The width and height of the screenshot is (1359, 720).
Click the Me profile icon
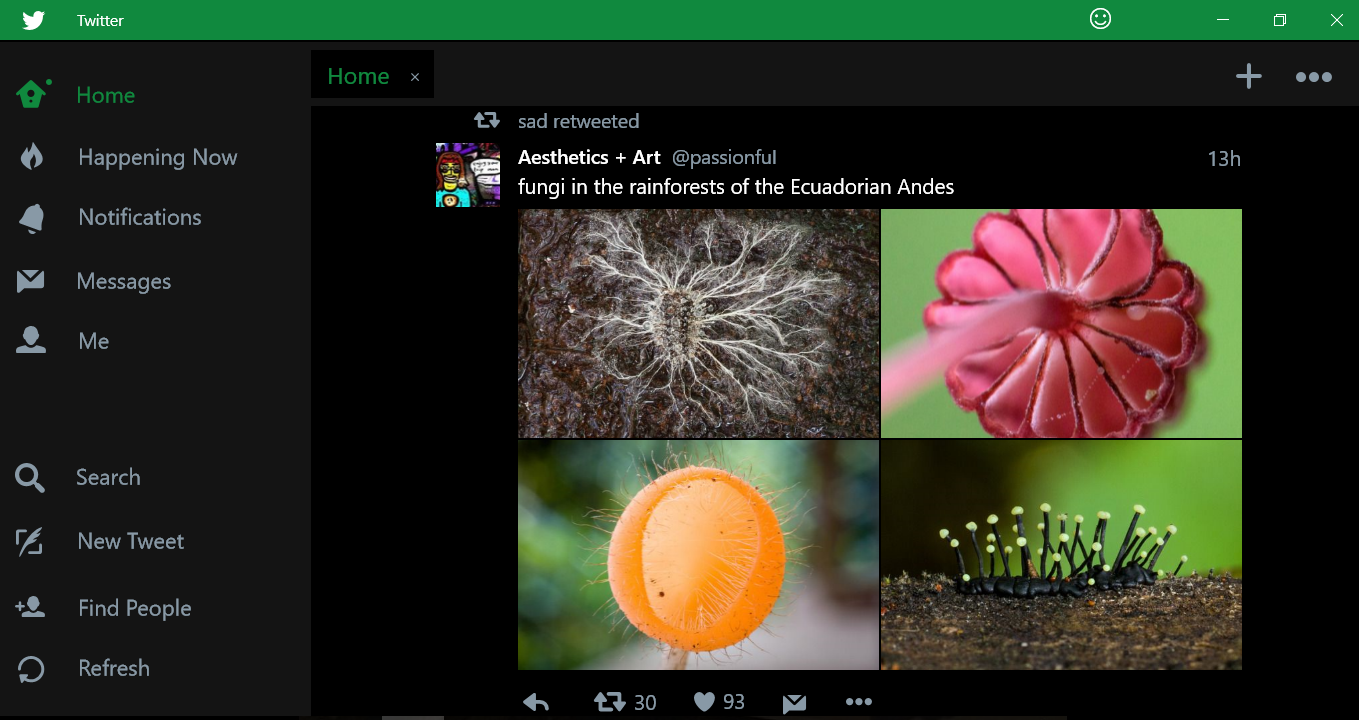pos(31,340)
